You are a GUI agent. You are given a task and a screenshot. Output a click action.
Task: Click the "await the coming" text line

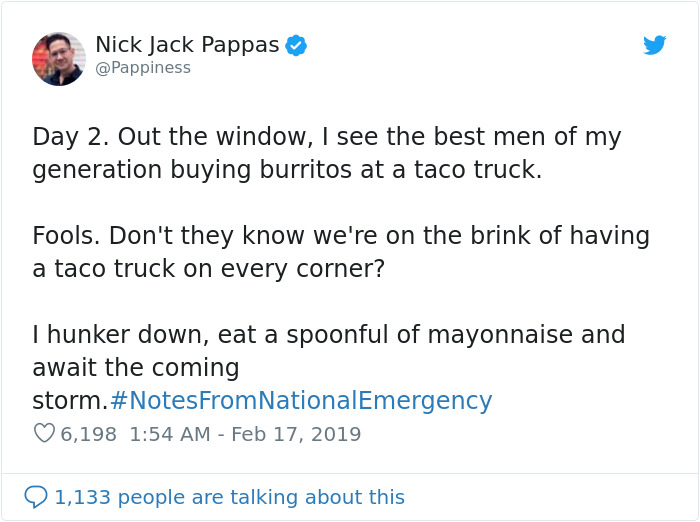[x=135, y=367]
